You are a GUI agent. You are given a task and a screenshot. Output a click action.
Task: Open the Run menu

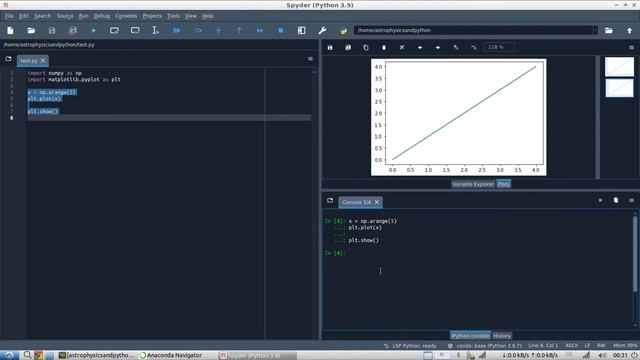[x=83, y=16]
